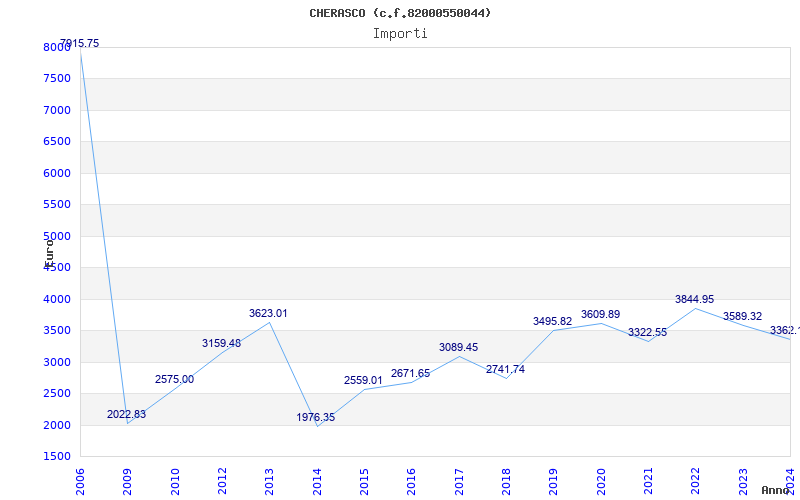Select data label 2741.74

tap(506, 369)
